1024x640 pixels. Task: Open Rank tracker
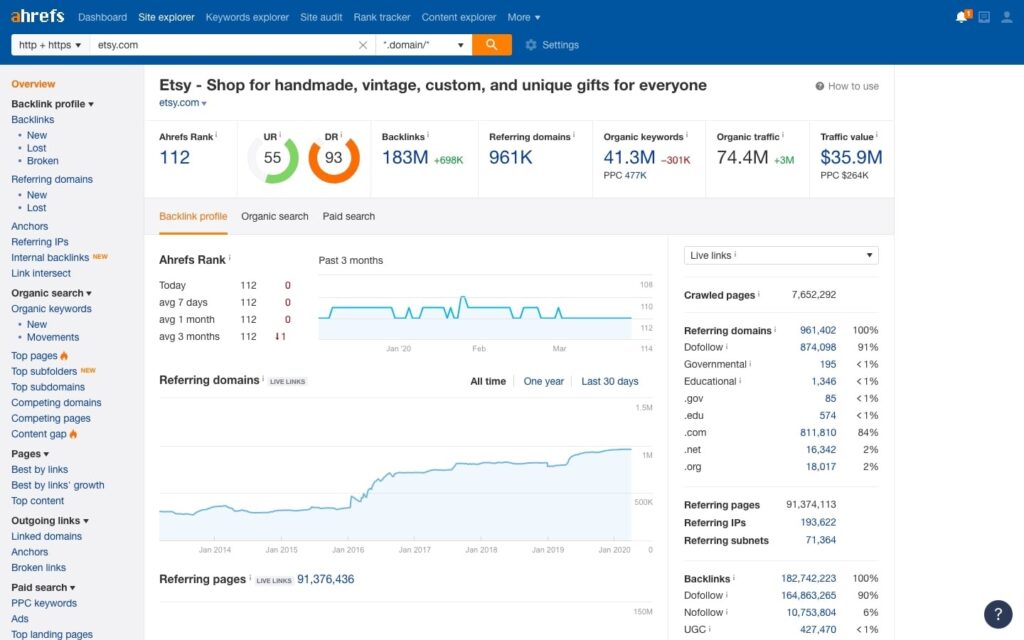point(381,18)
